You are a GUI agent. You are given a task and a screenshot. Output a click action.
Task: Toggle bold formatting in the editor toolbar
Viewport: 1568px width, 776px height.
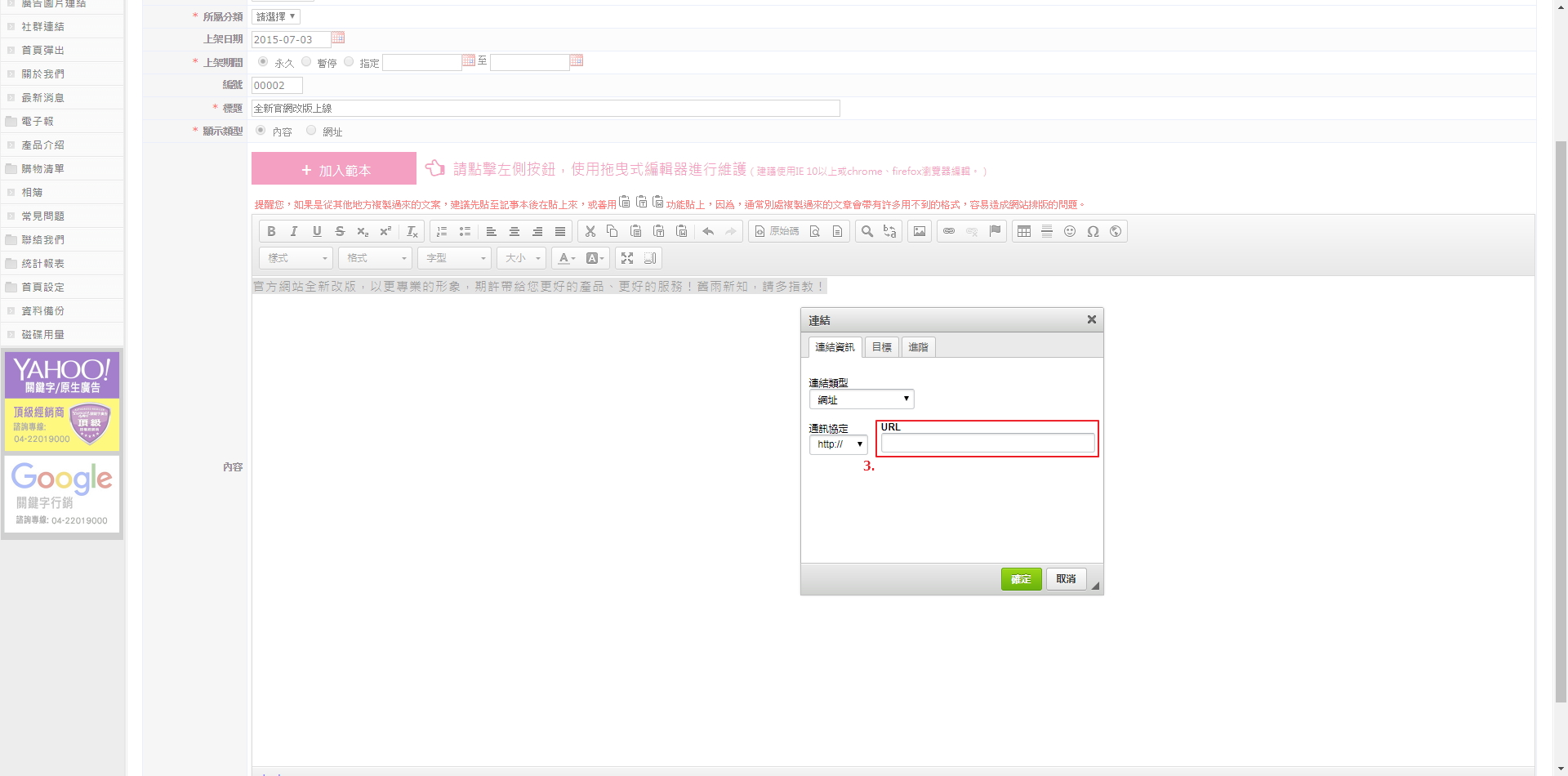pyautogui.click(x=271, y=232)
